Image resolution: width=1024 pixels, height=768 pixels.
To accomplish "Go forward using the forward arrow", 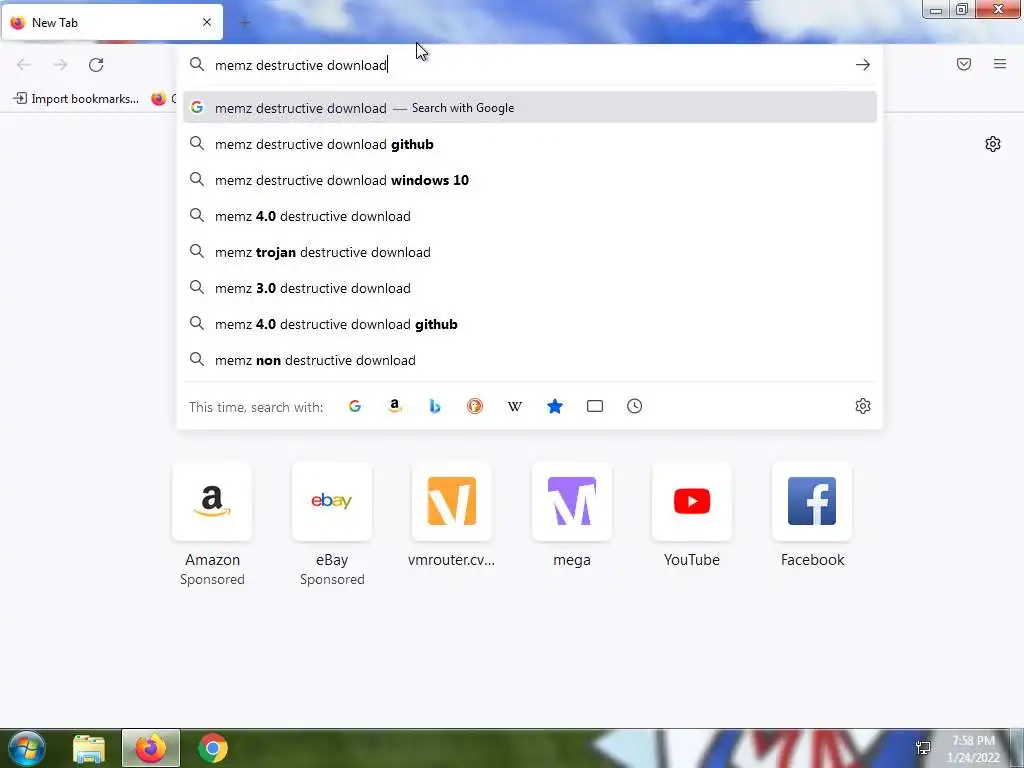I will pyautogui.click(x=60, y=65).
